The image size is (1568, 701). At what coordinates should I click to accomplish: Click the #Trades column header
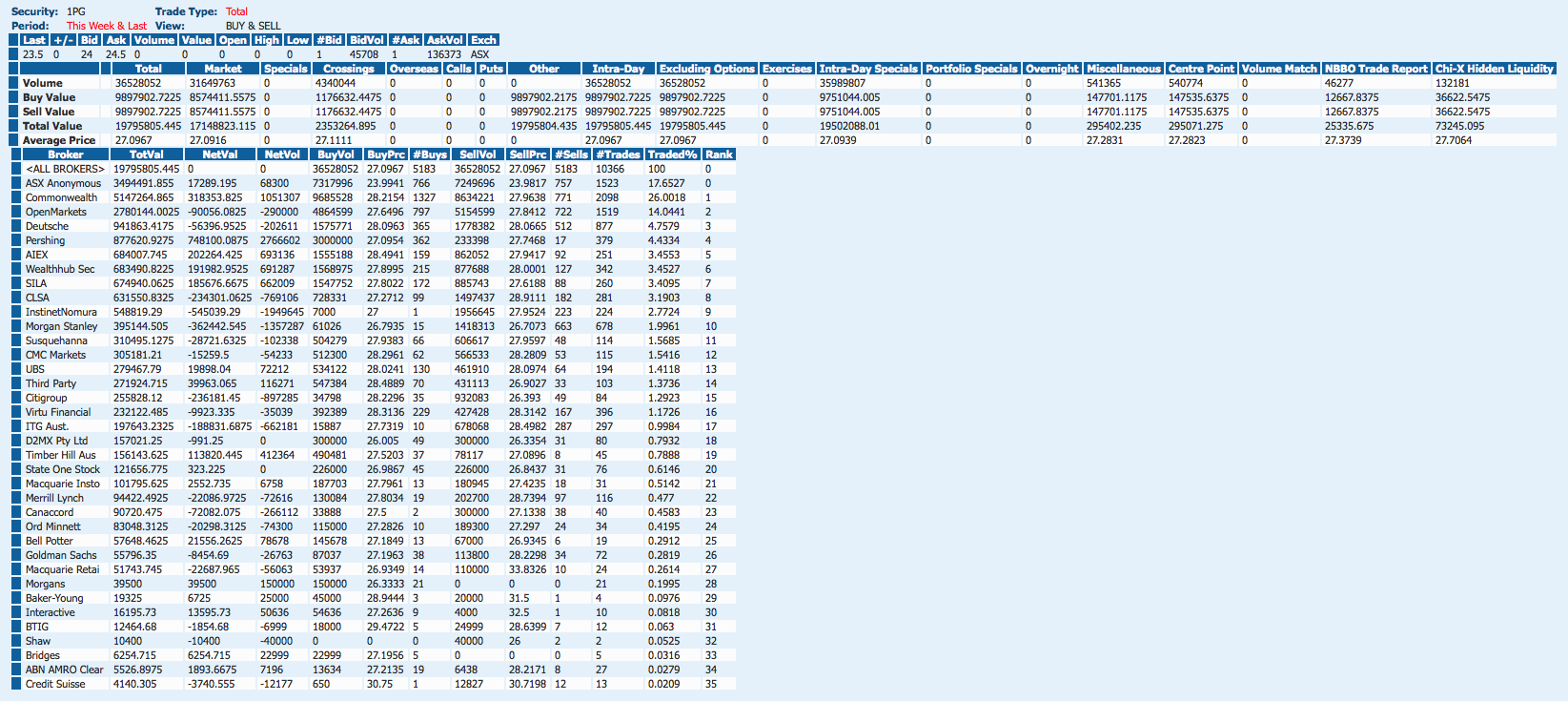pyautogui.click(x=618, y=155)
